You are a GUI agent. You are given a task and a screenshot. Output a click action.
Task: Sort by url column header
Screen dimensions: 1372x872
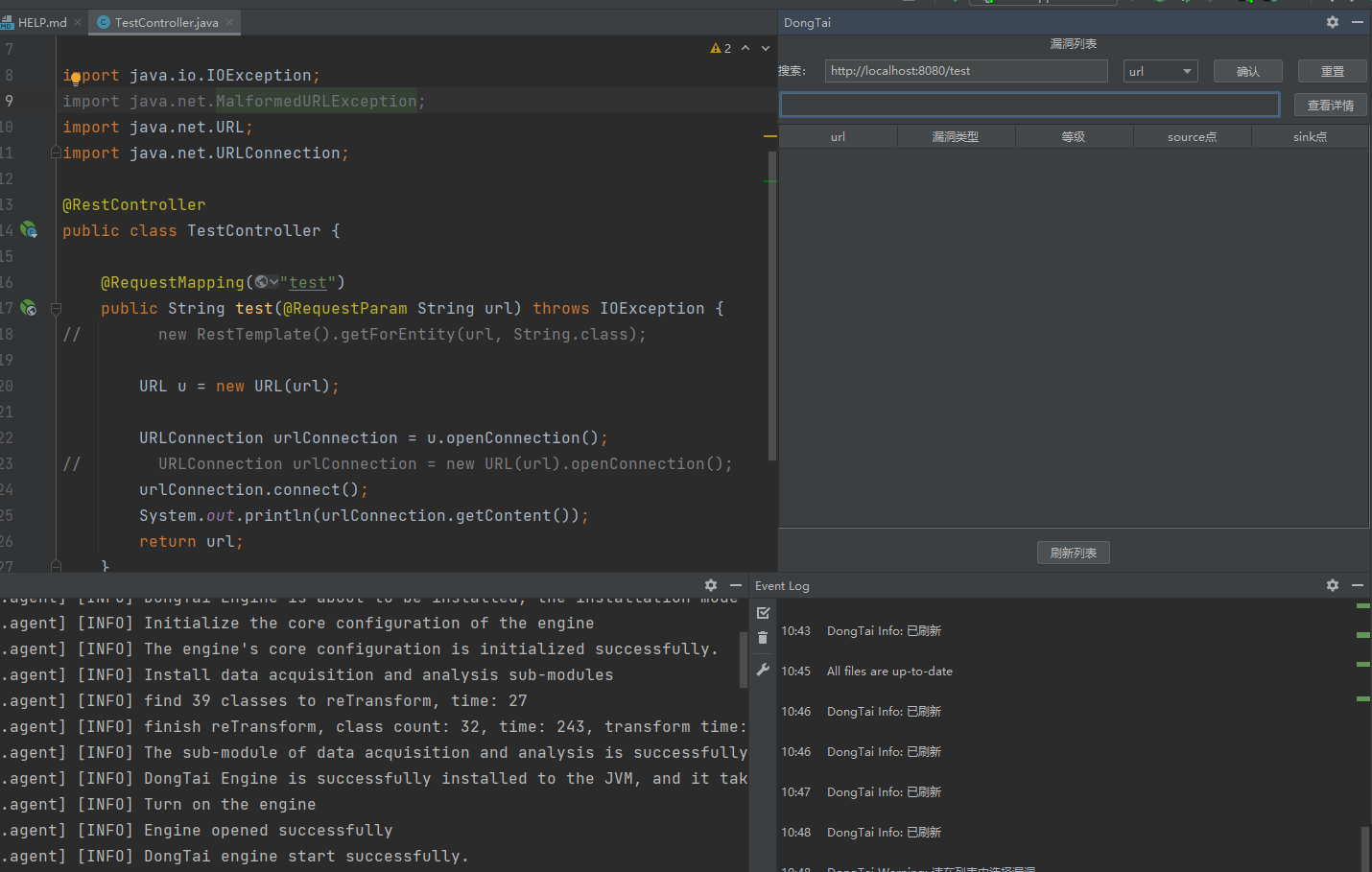pyautogui.click(x=838, y=137)
